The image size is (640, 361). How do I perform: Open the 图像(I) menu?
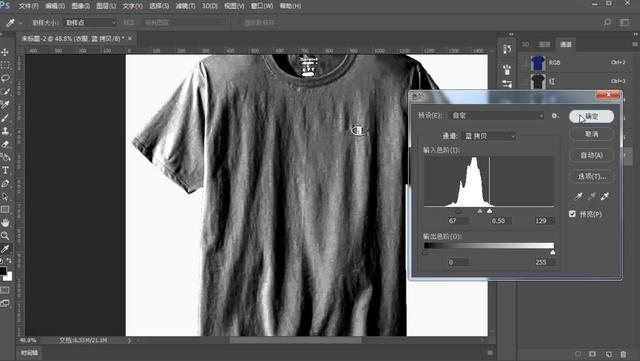click(x=80, y=6)
